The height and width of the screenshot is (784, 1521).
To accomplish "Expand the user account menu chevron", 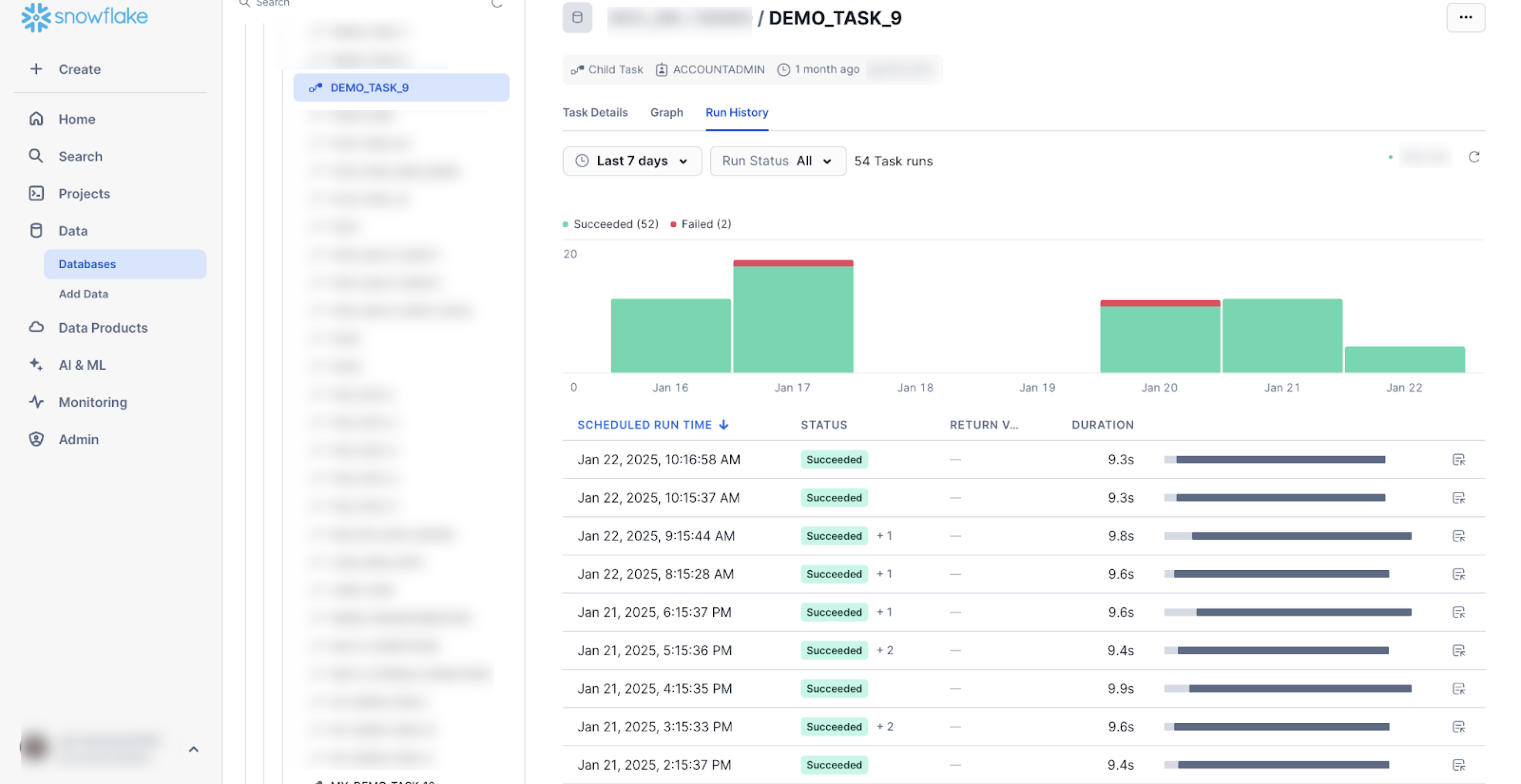I will [x=193, y=749].
